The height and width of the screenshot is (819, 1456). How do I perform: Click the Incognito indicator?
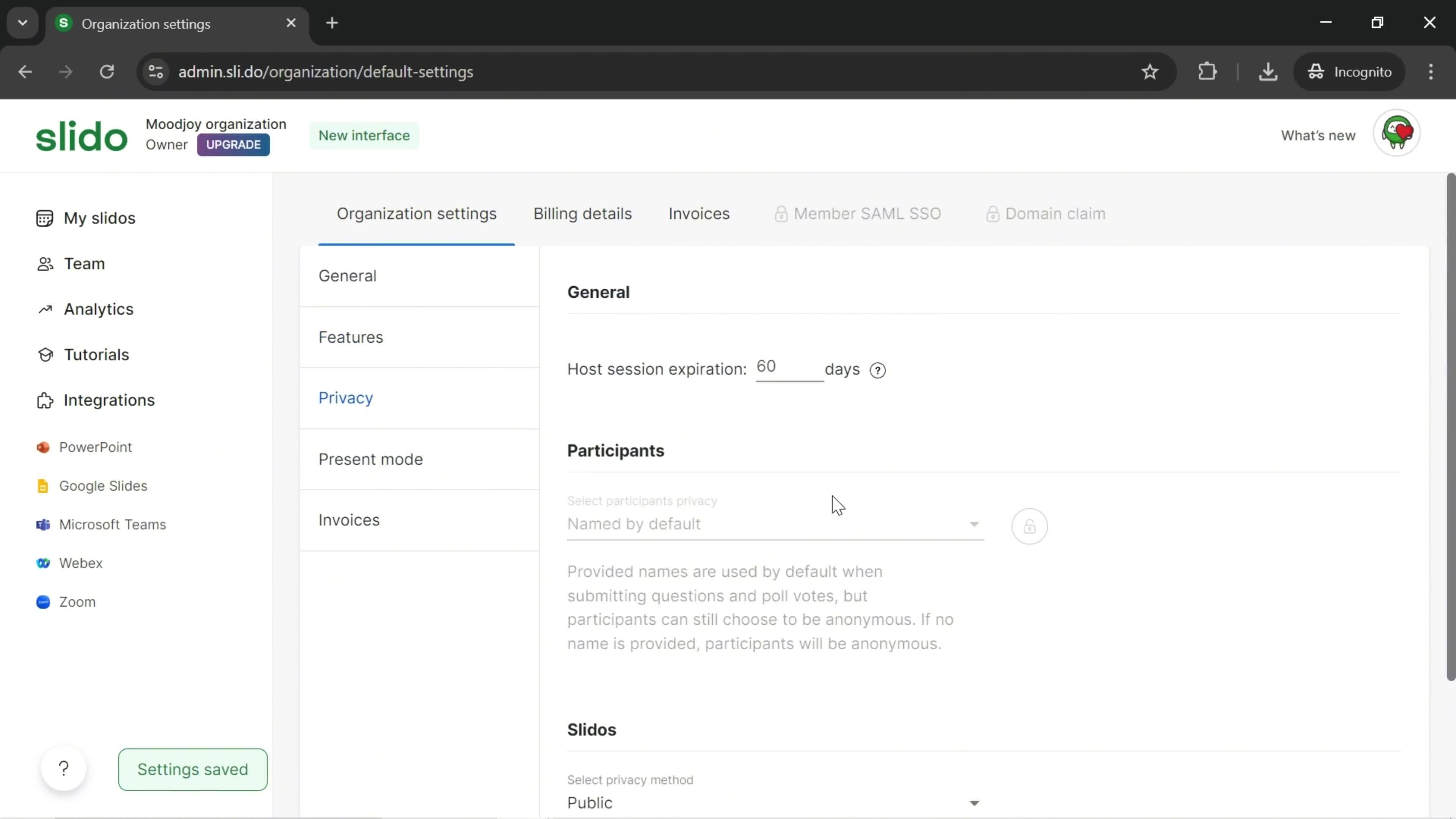click(x=1349, y=72)
